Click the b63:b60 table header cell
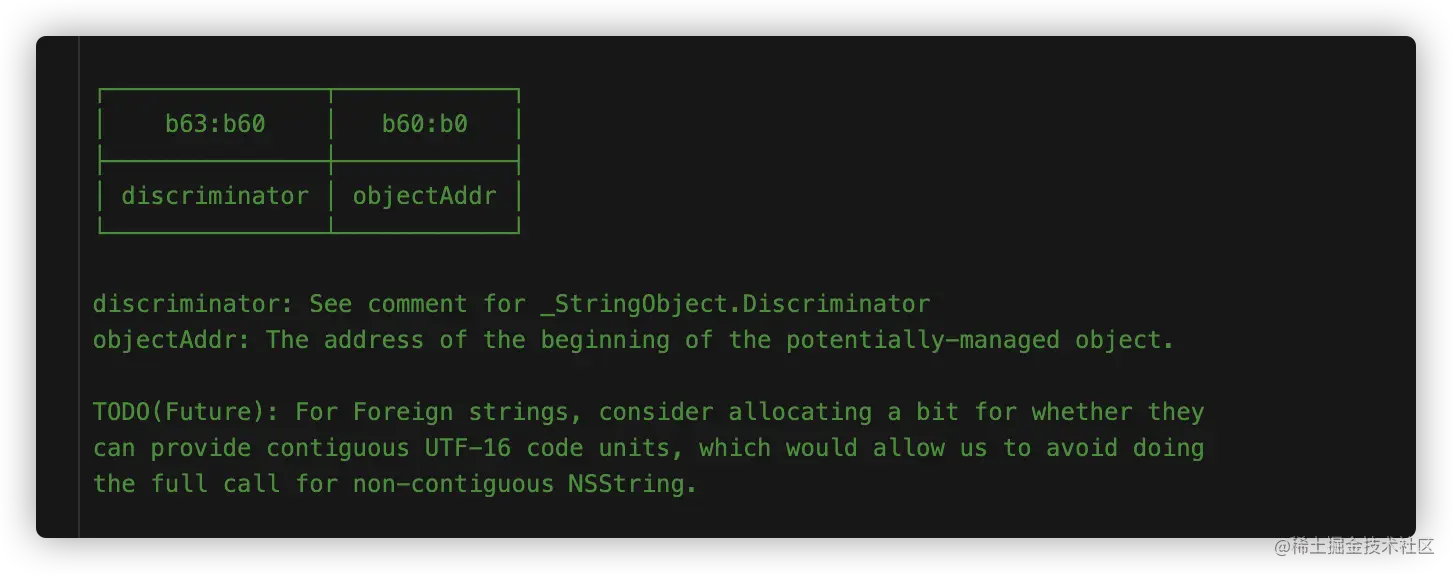 tap(215, 124)
